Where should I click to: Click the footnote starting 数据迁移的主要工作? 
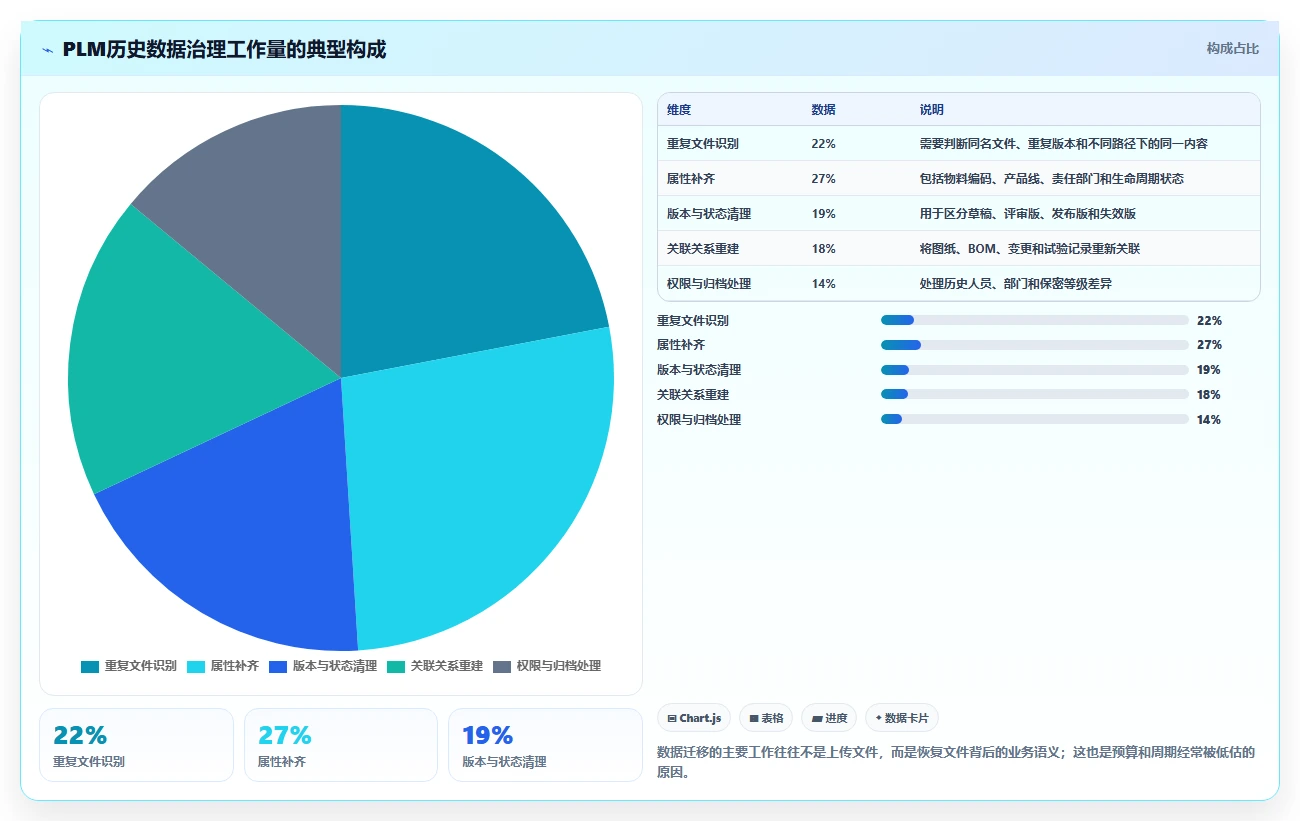956,762
